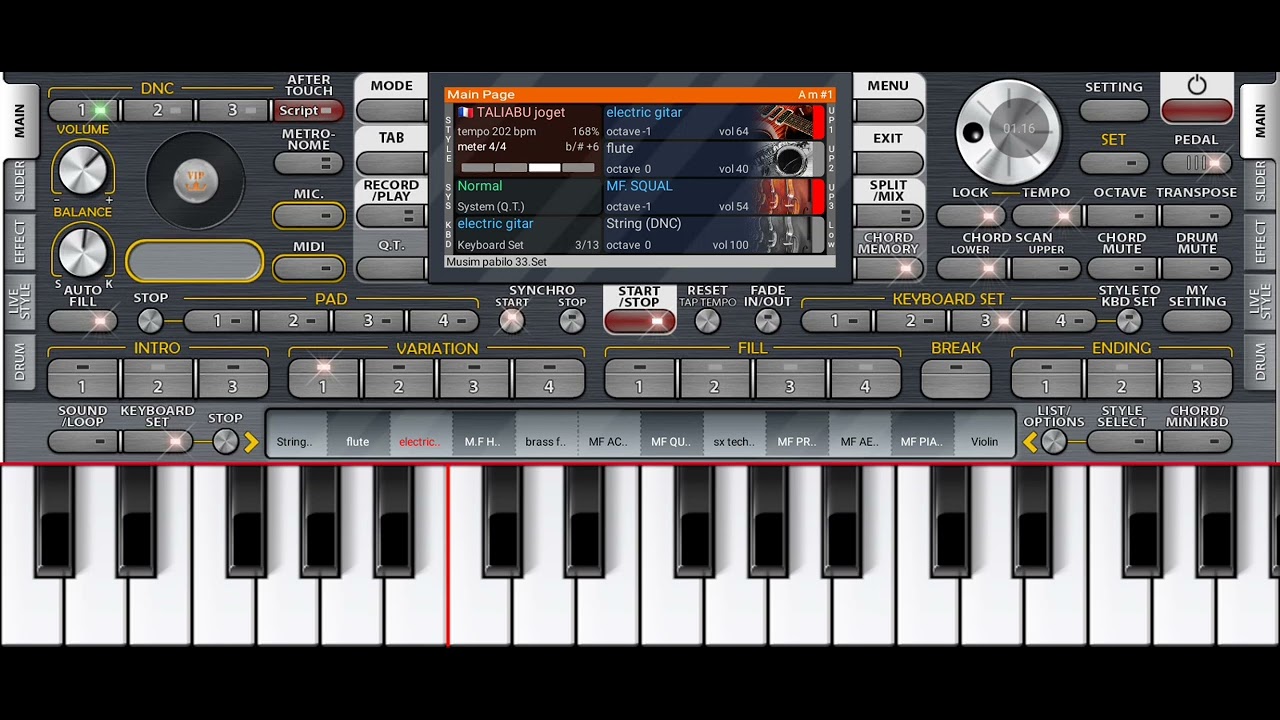Open the MODE button
Image resolution: width=1280 pixels, height=720 pixels.
tap(391, 111)
